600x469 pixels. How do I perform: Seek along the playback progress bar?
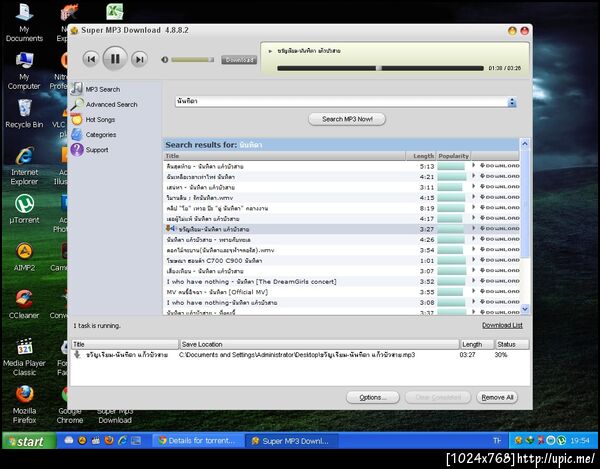(x=380, y=68)
